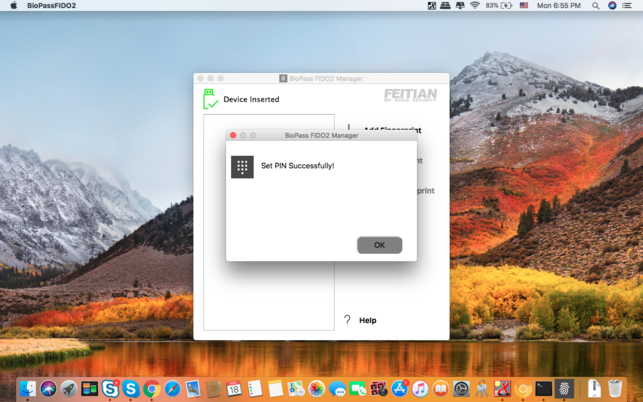This screenshot has width=643, height=402.
Task: Open Messages in the dock
Action: [x=337, y=388]
